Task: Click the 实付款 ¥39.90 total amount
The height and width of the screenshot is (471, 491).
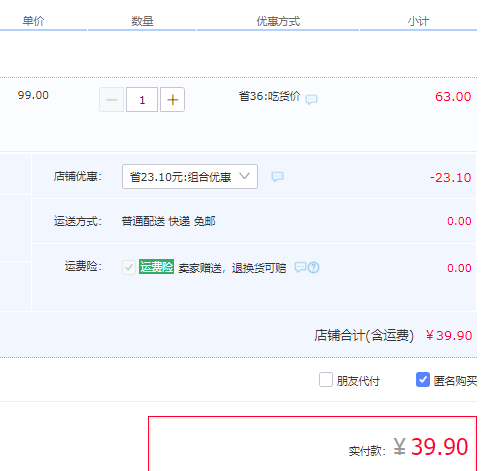Action: (x=431, y=447)
